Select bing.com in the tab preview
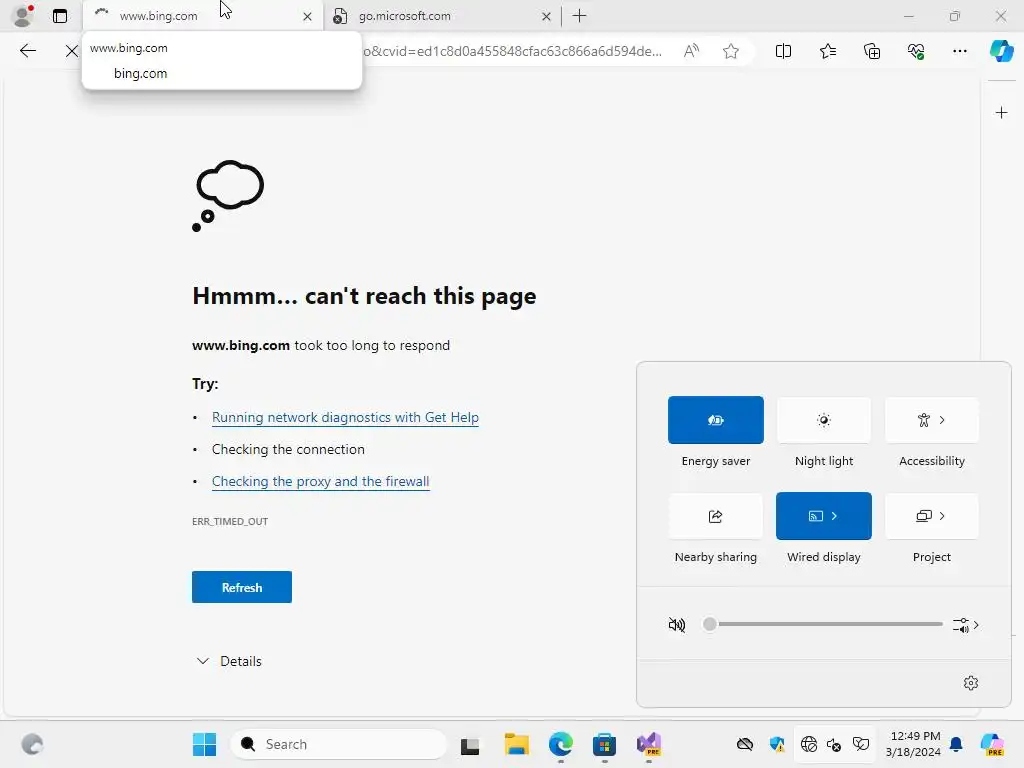Viewport: 1024px width, 768px height. (x=140, y=73)
